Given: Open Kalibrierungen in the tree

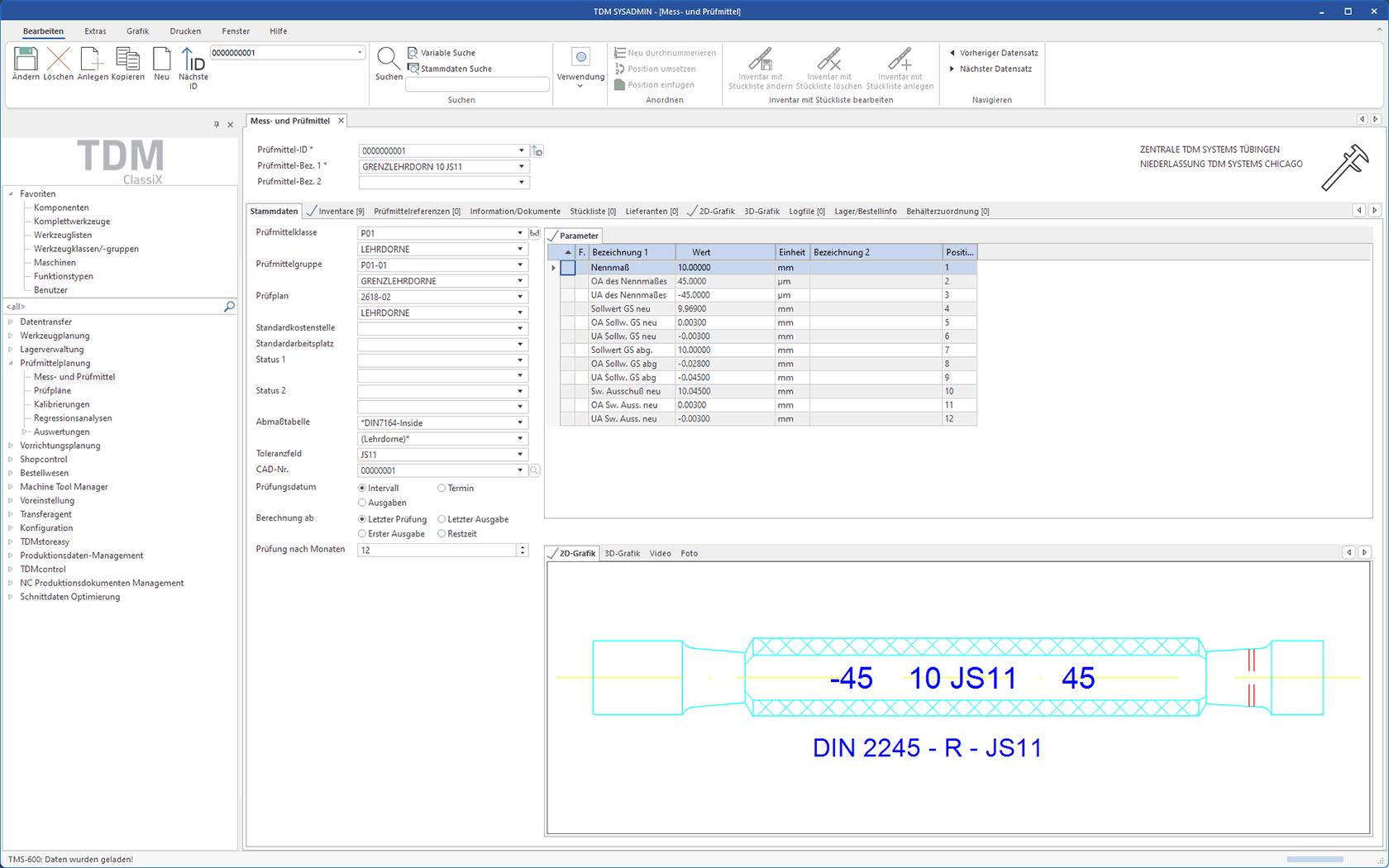Looking at the screenshot, I should [61, 404].
